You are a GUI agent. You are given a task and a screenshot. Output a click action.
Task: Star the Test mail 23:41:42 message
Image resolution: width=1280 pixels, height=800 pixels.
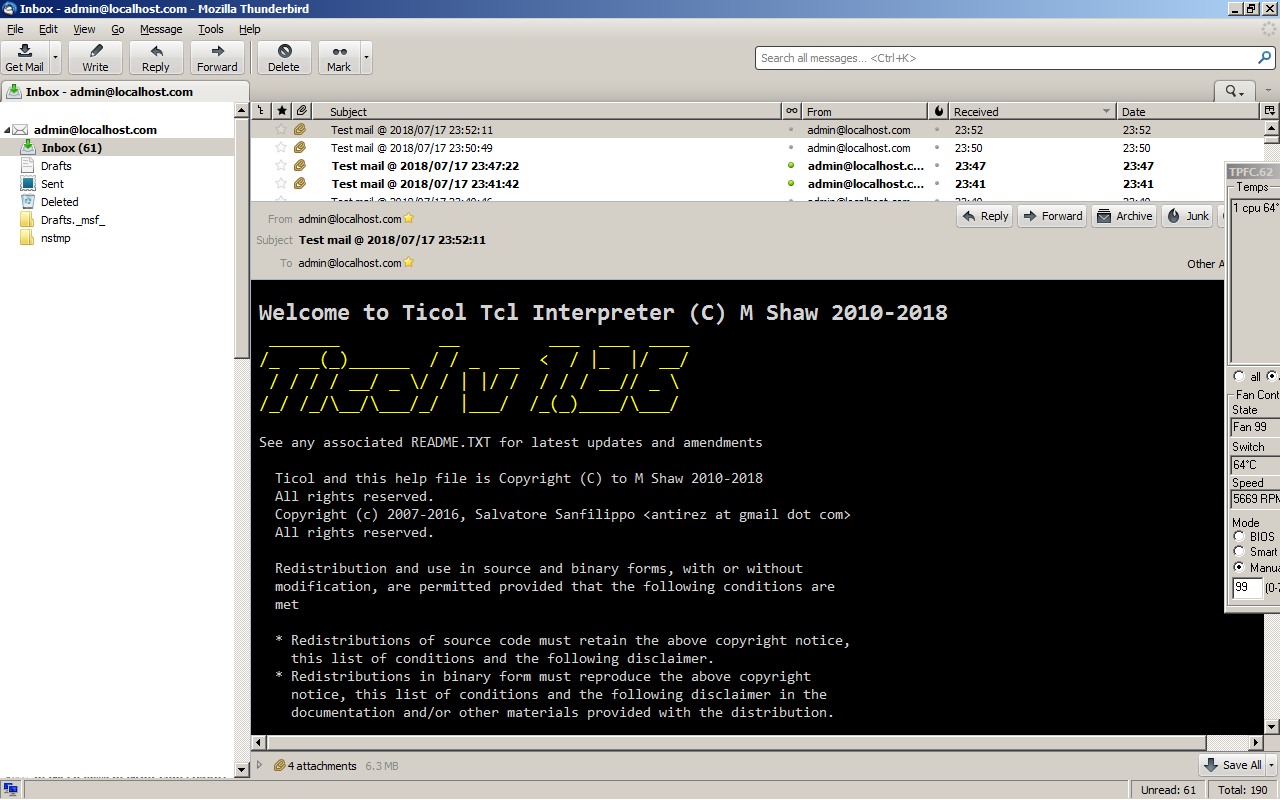pos(281,184)
